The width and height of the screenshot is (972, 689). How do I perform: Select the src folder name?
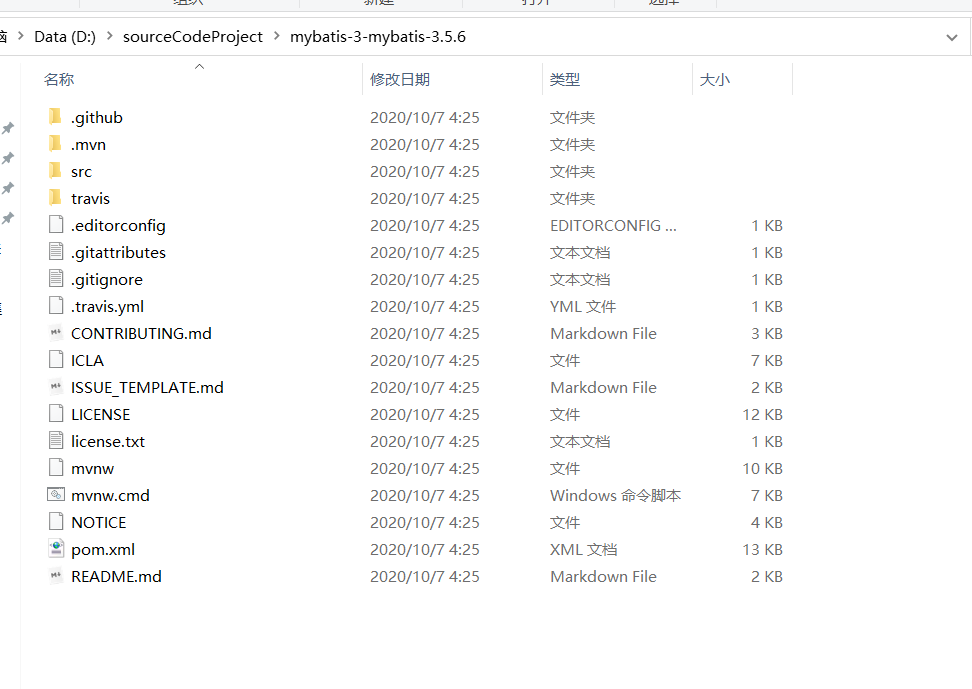click(x=81, y=172)
